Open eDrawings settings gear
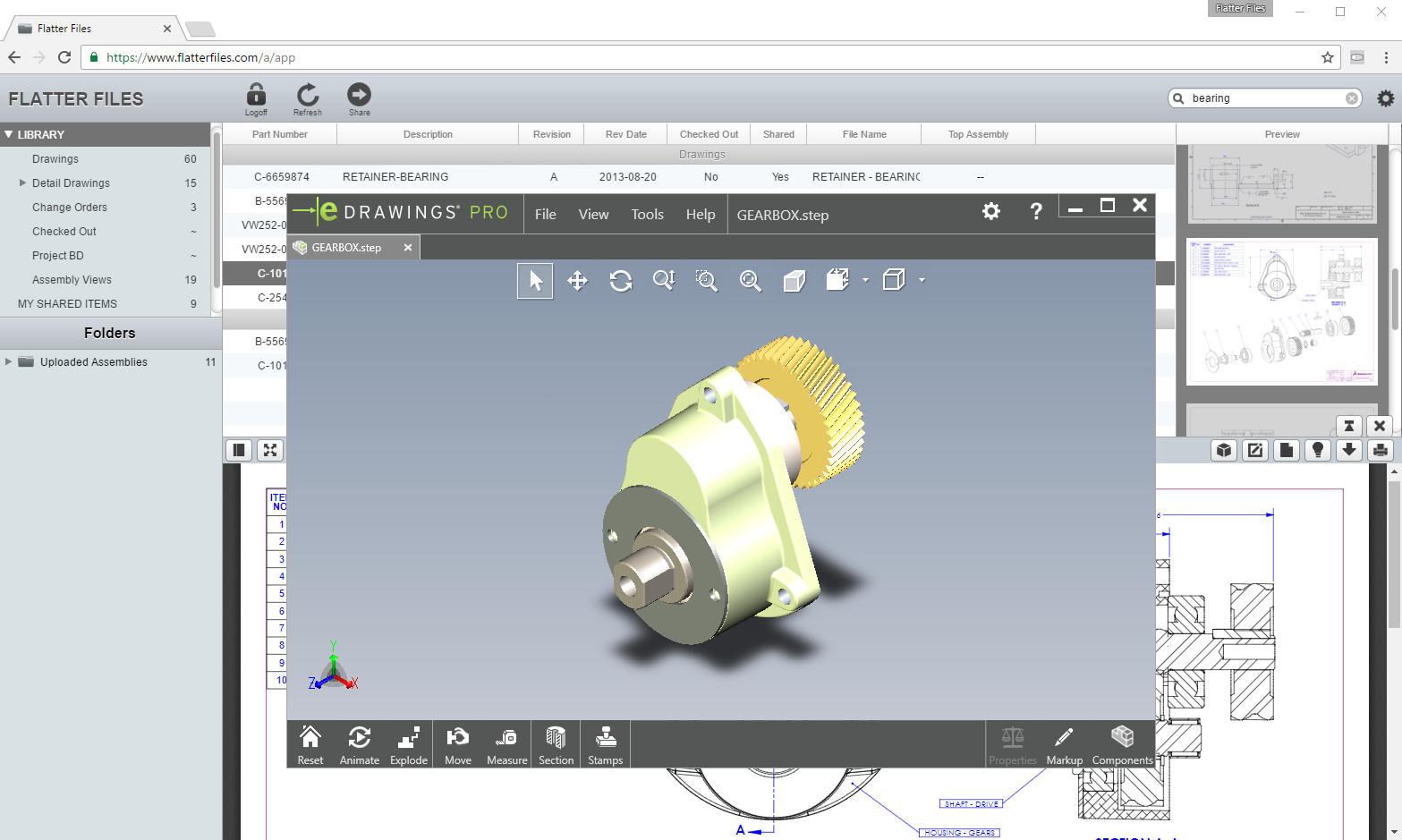Screen dimensions: 1402x840 point(991,211)
